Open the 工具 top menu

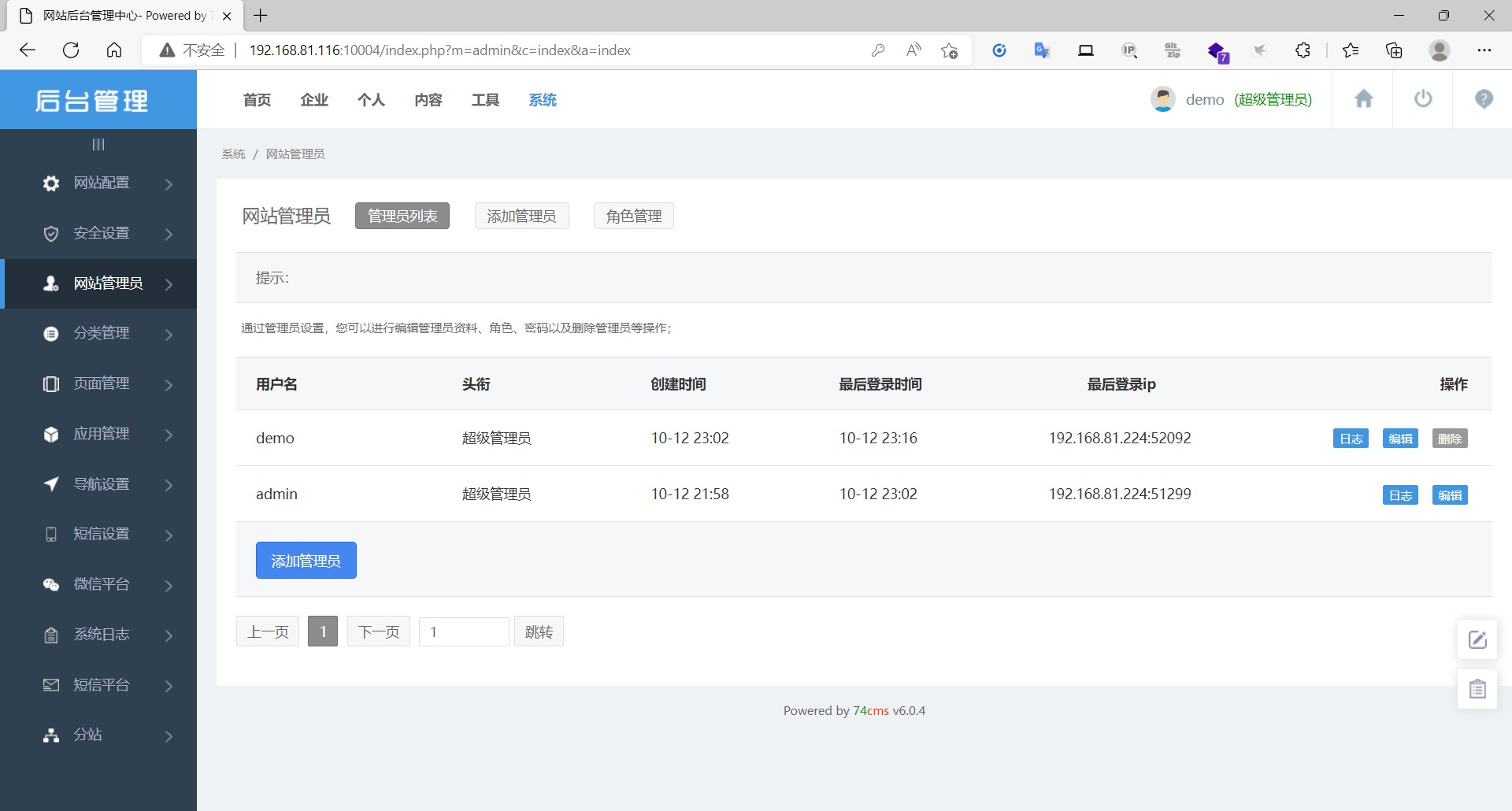(485, 100)
